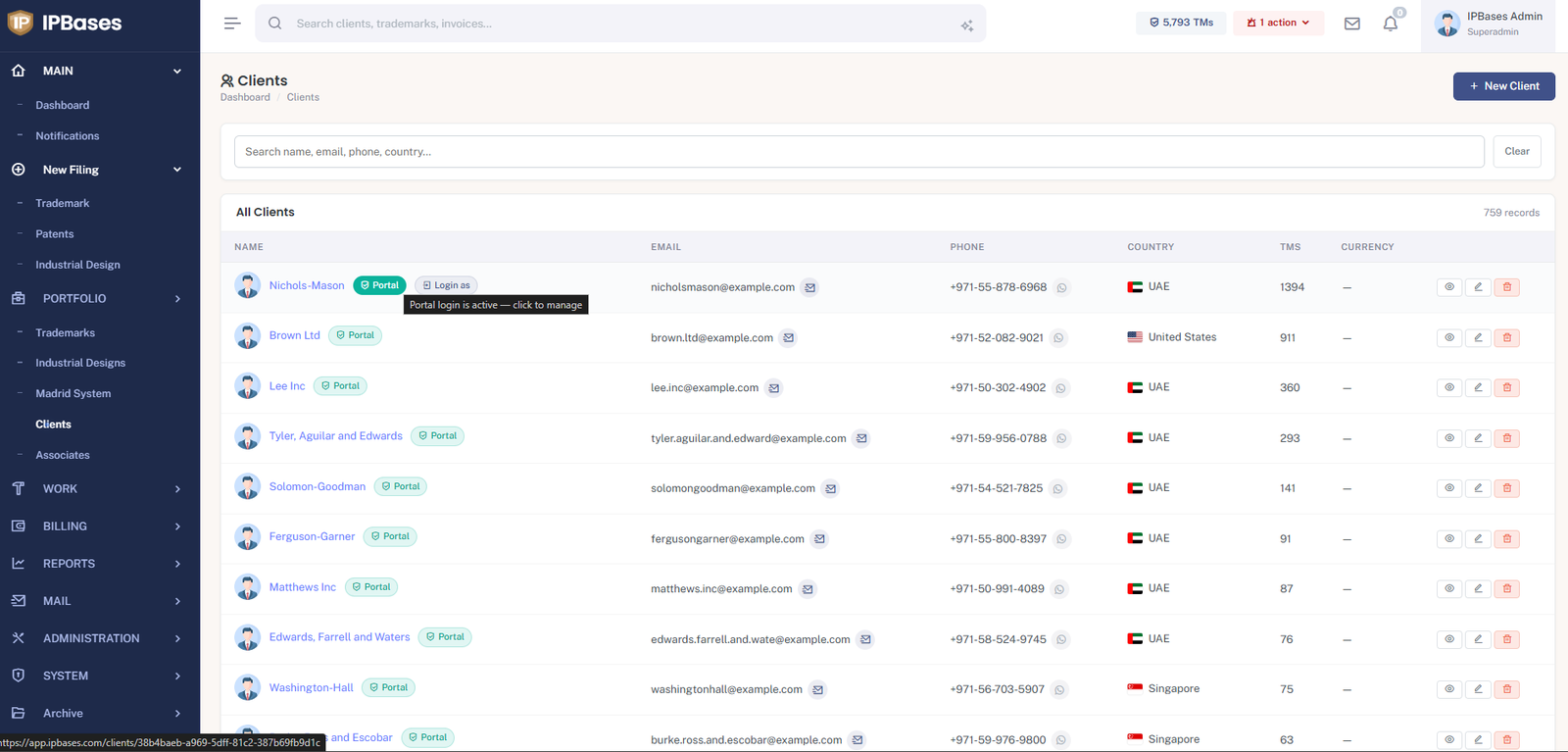The height and width of the screenshot is (752, 1568).
Task: Delete the Washington-Hall client
Action: click(1507, 689)
